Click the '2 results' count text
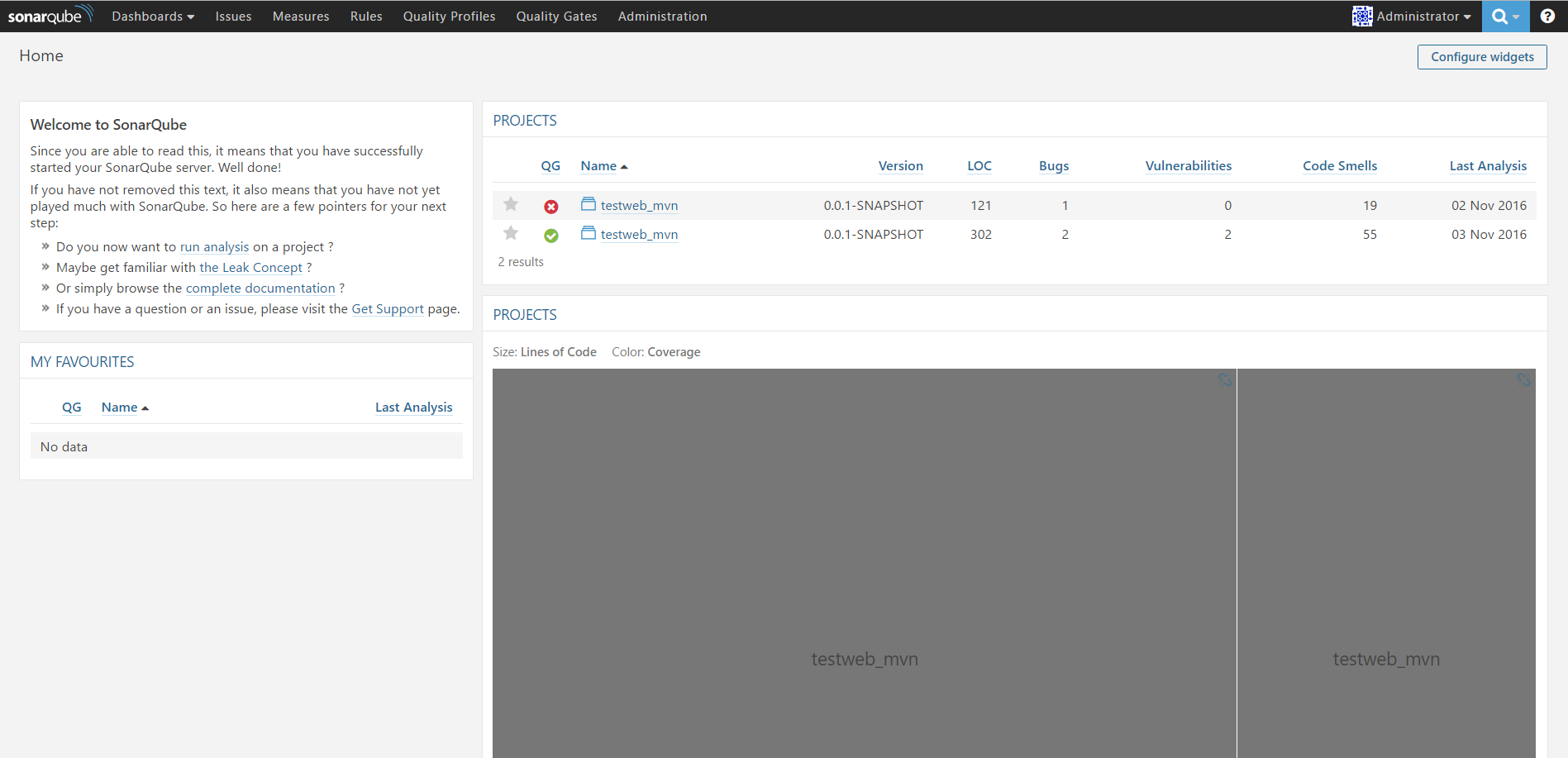Image resolution: width=1568 pixels, height=758 pixels. point(521,262)
